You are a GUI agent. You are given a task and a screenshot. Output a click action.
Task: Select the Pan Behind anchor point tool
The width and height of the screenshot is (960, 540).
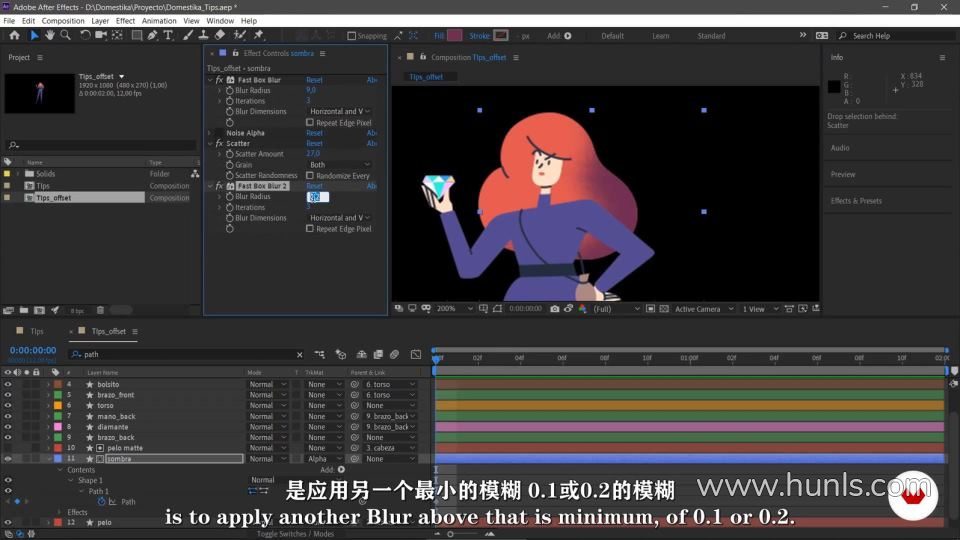117,36
